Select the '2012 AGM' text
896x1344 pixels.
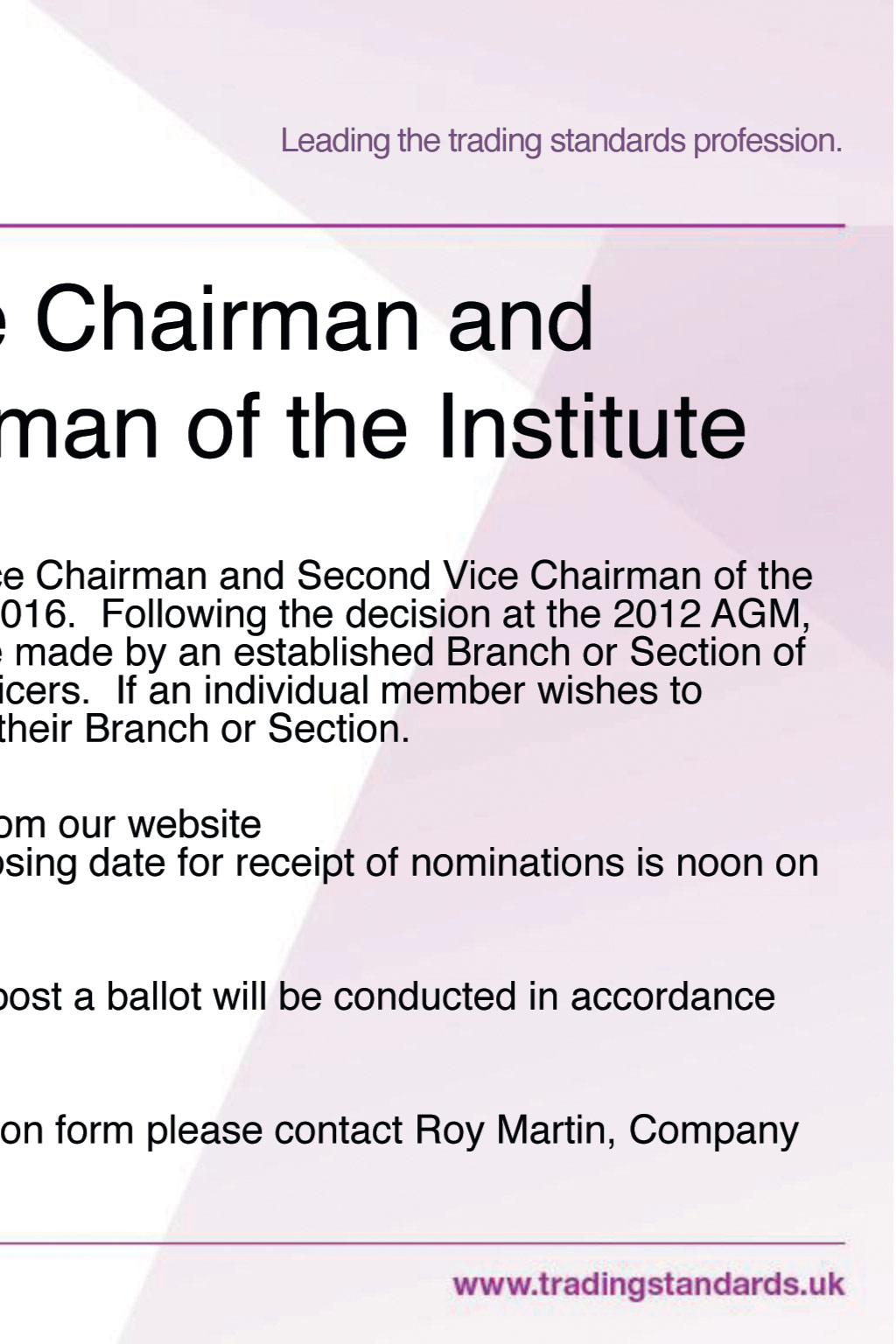(711, 614)
